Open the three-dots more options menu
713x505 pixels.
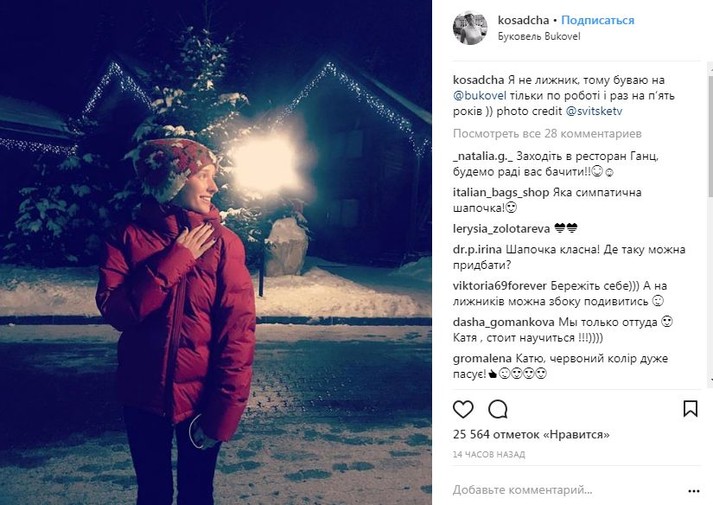[x=693, y=491]
